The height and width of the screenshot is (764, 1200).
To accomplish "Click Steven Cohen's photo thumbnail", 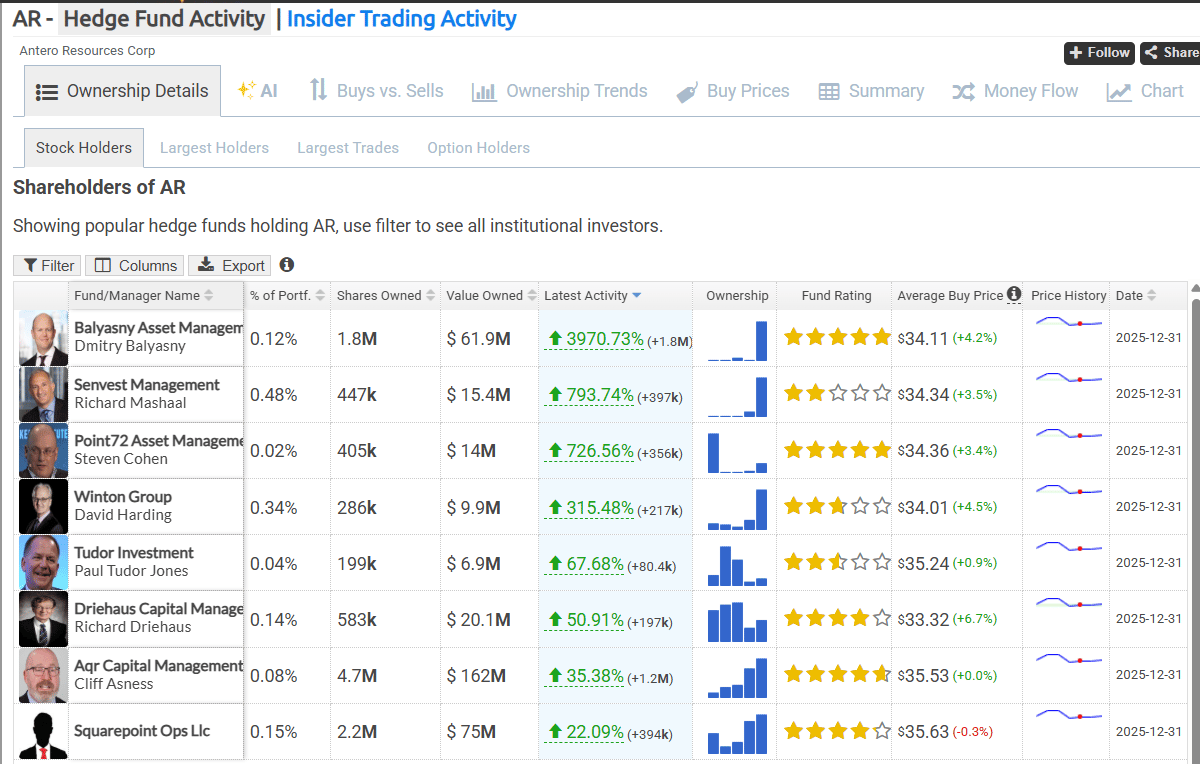I will [x=43, y=450].
